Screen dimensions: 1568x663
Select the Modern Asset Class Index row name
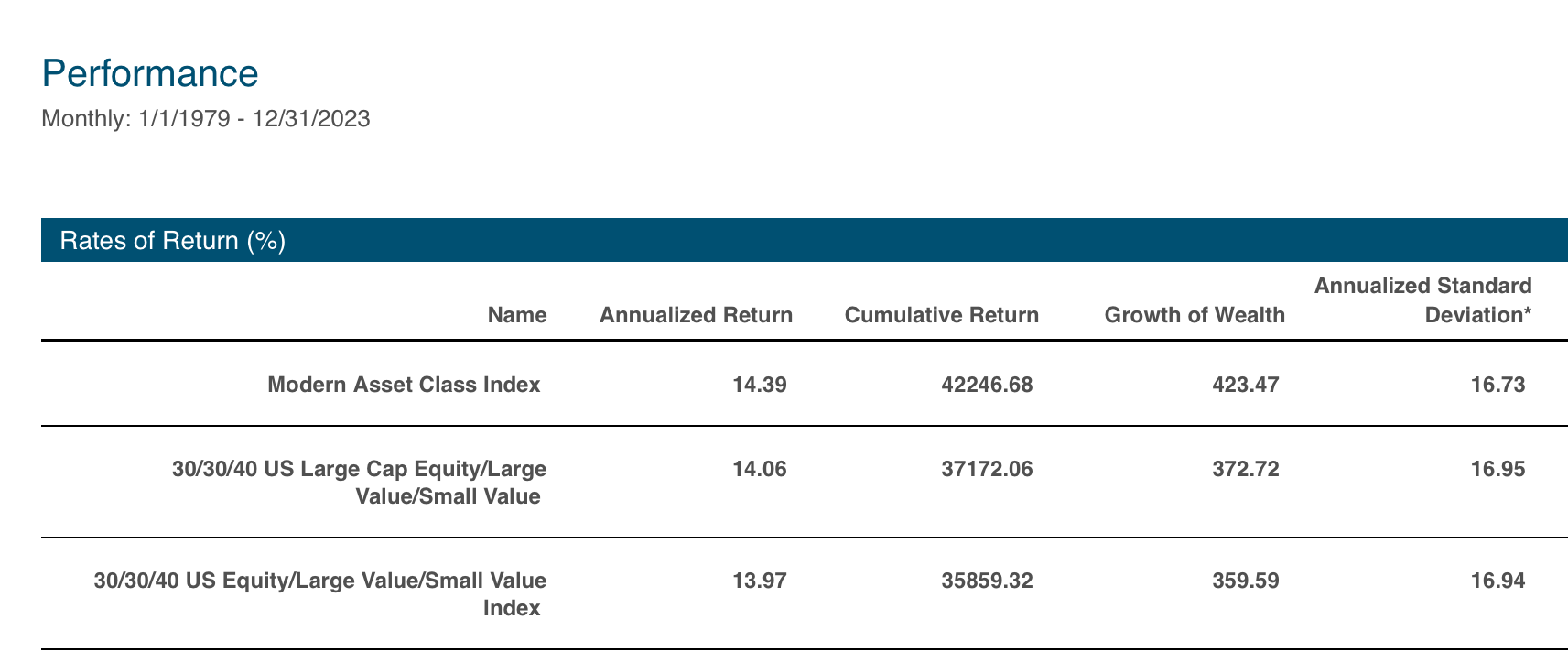[404, 385]
